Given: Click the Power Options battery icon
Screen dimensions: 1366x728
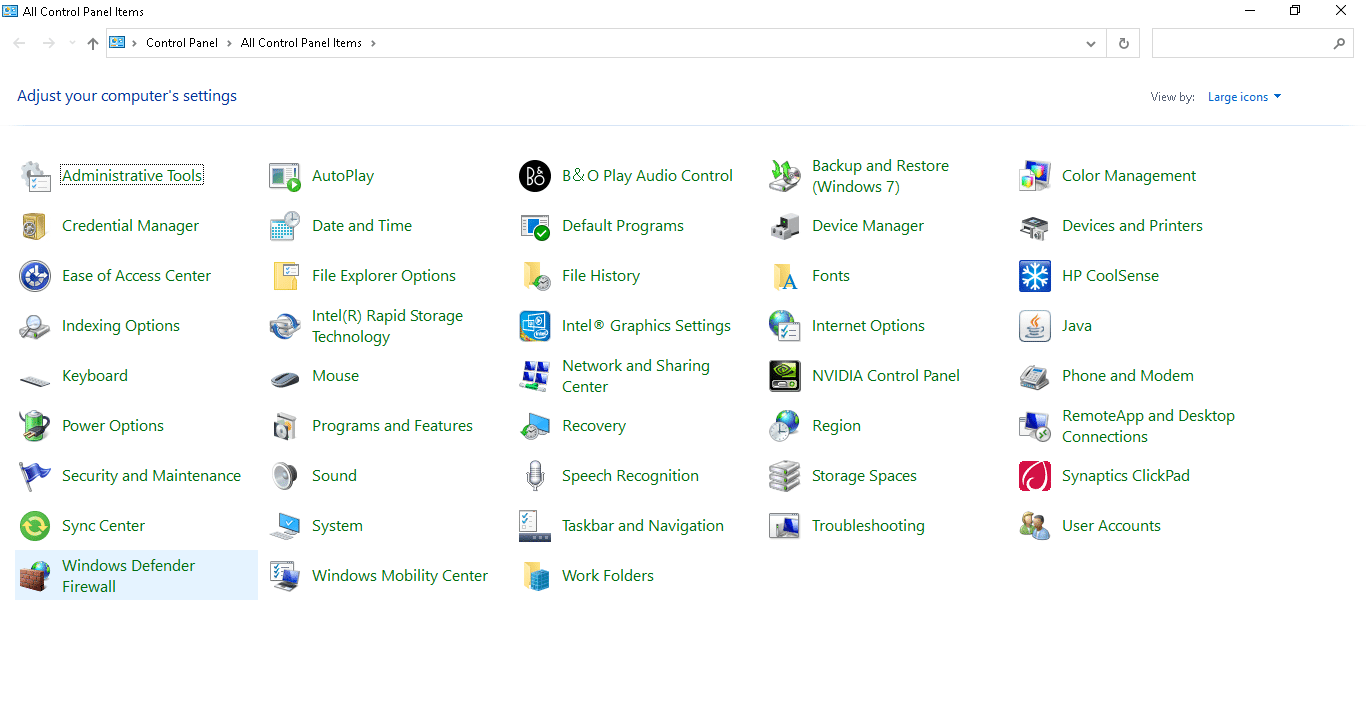Looking at the screenshot, I should point(35,426).
